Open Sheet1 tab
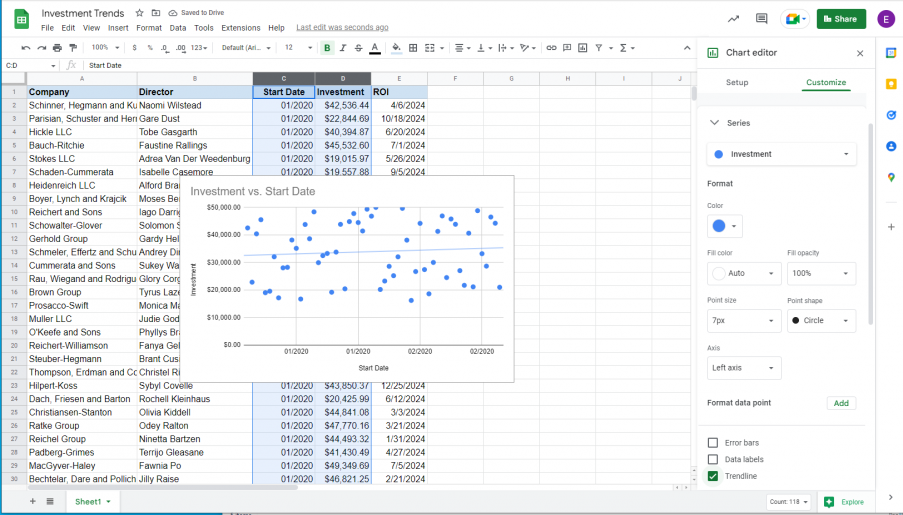Screen dimensions: 903x515 [x=92, y=501]
